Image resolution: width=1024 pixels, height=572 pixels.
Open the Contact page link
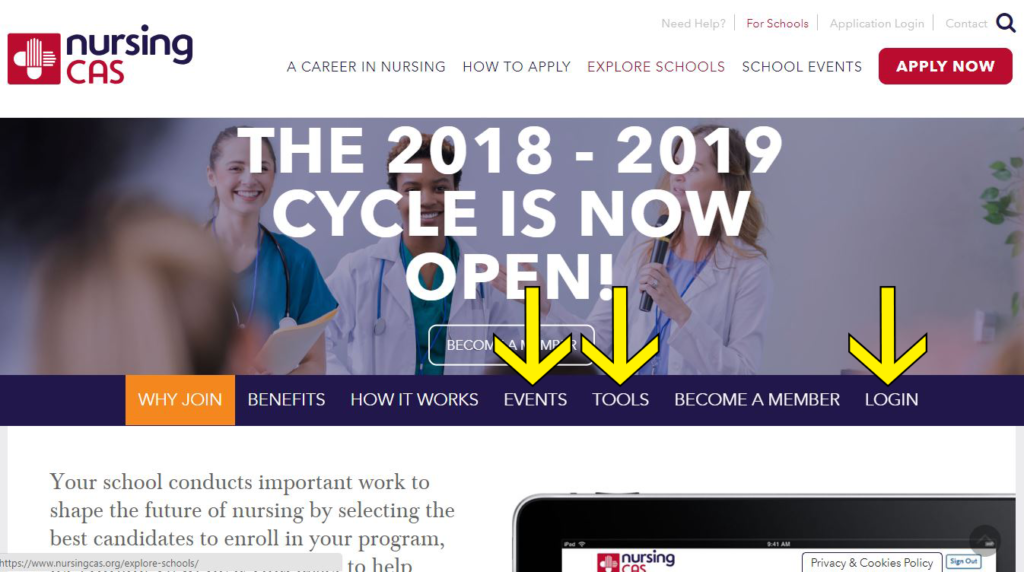click(x=966, y=24)
